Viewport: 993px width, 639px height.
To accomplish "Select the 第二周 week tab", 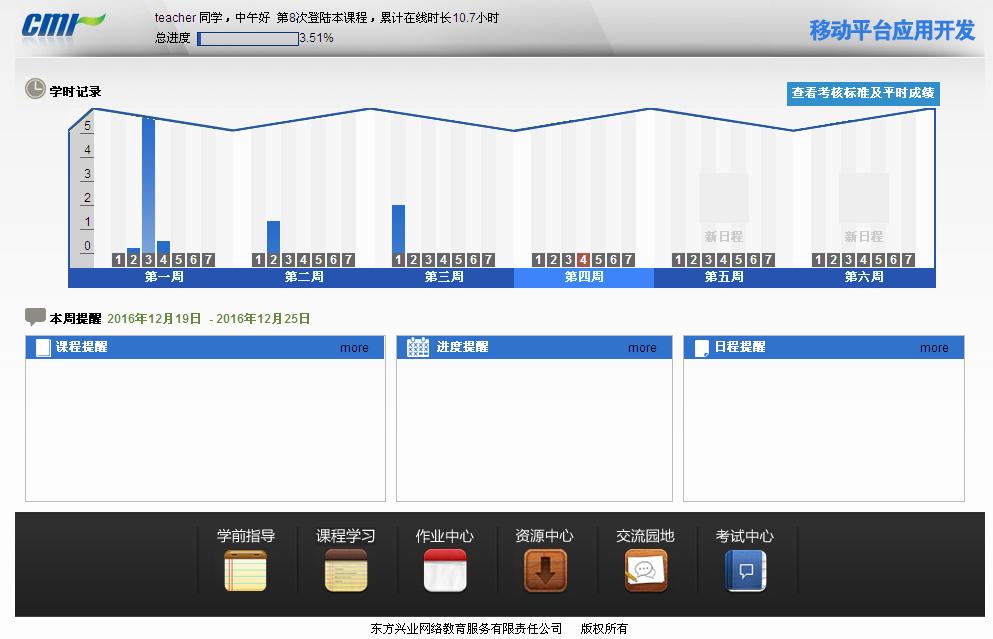I will (x=304, y=277).
